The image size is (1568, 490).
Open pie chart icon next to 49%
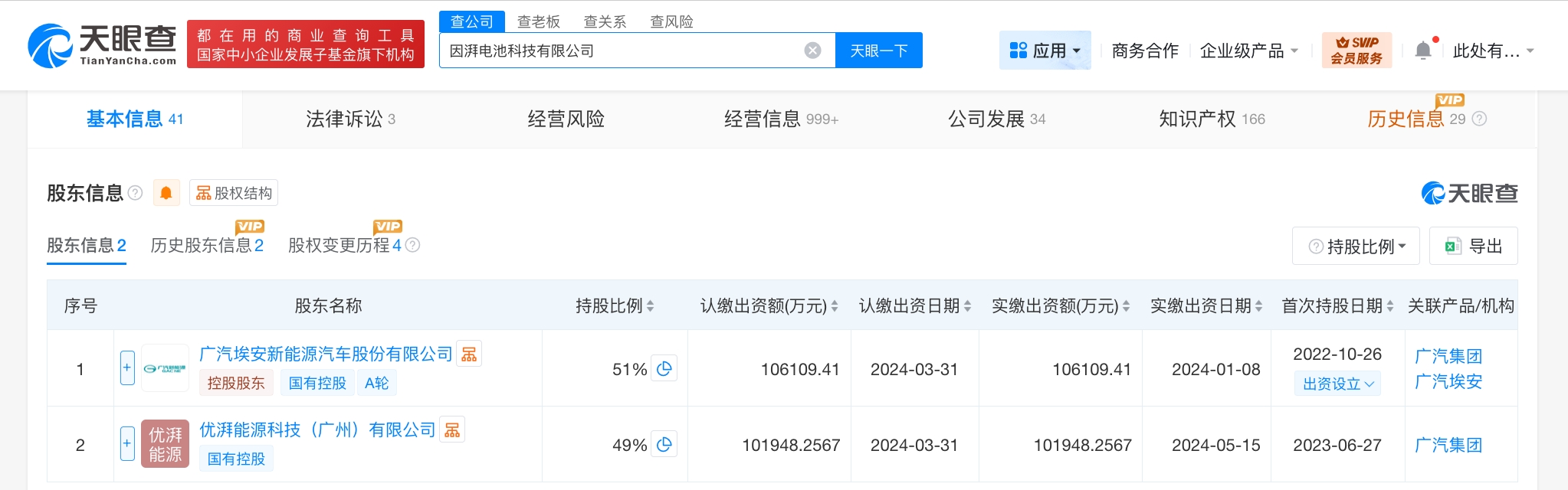(664, 445)
